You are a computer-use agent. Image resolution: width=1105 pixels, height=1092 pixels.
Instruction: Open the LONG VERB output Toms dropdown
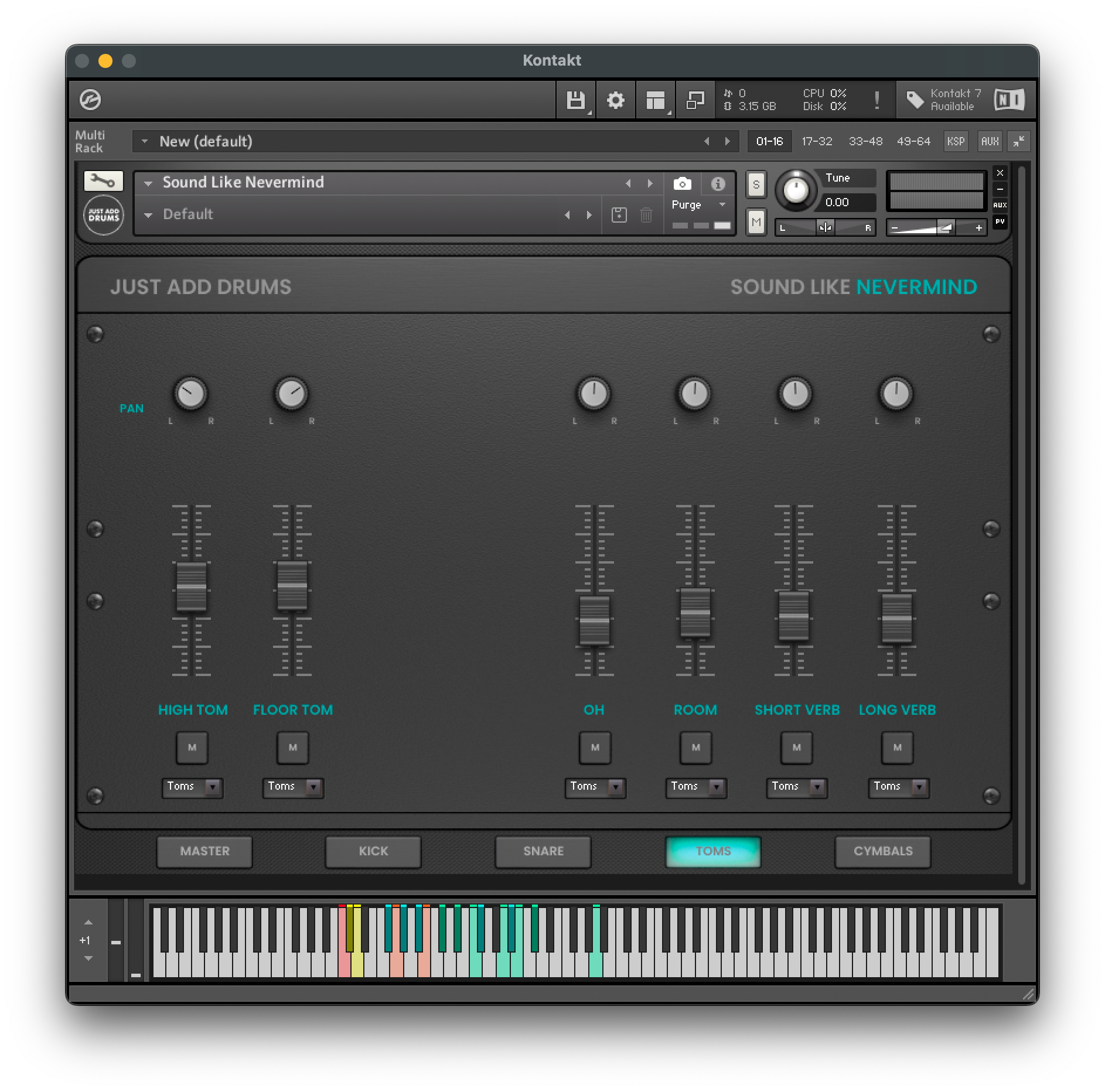(x=899, y=787)
